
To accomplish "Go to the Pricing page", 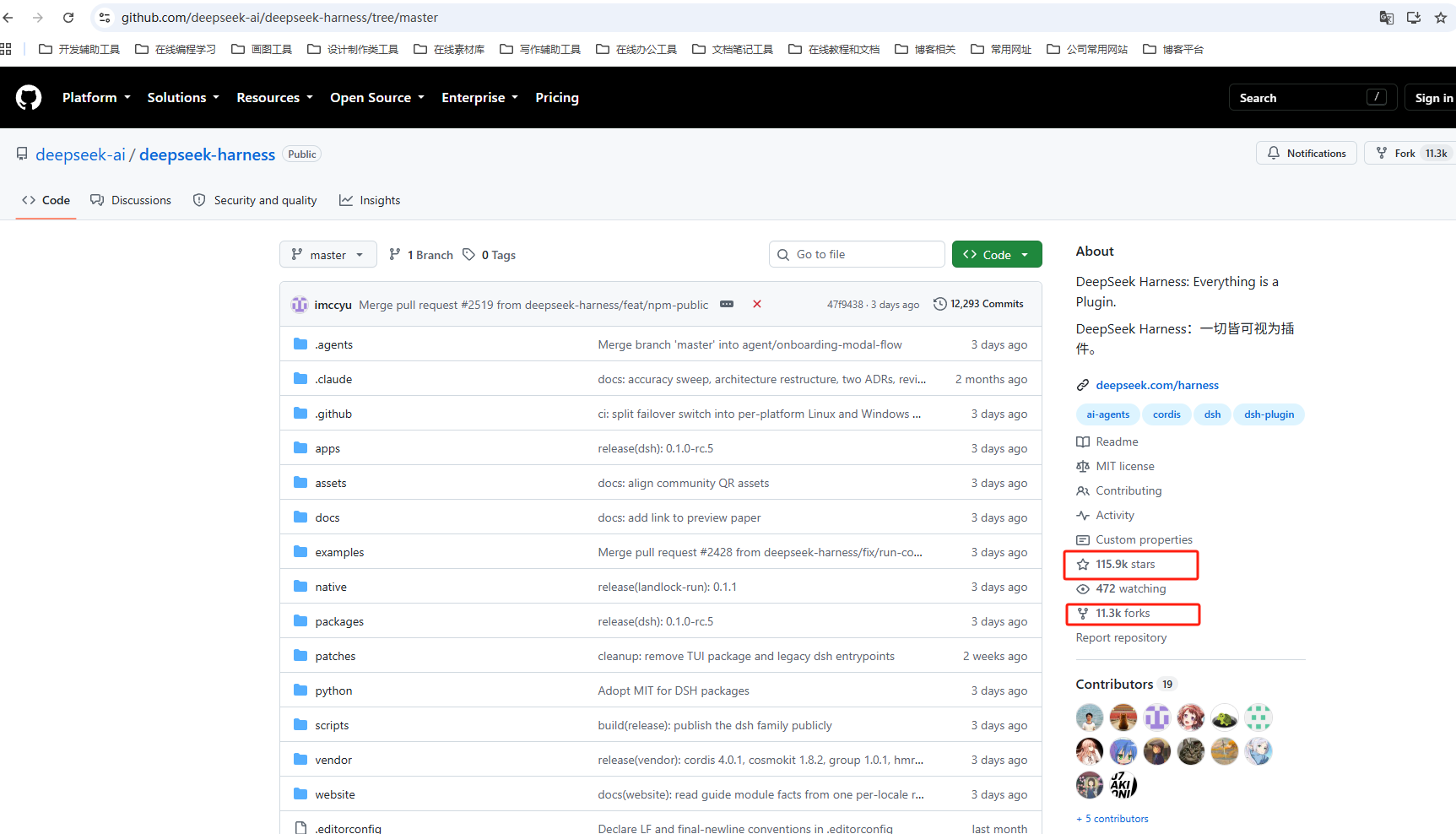I will tap(557, 98).
